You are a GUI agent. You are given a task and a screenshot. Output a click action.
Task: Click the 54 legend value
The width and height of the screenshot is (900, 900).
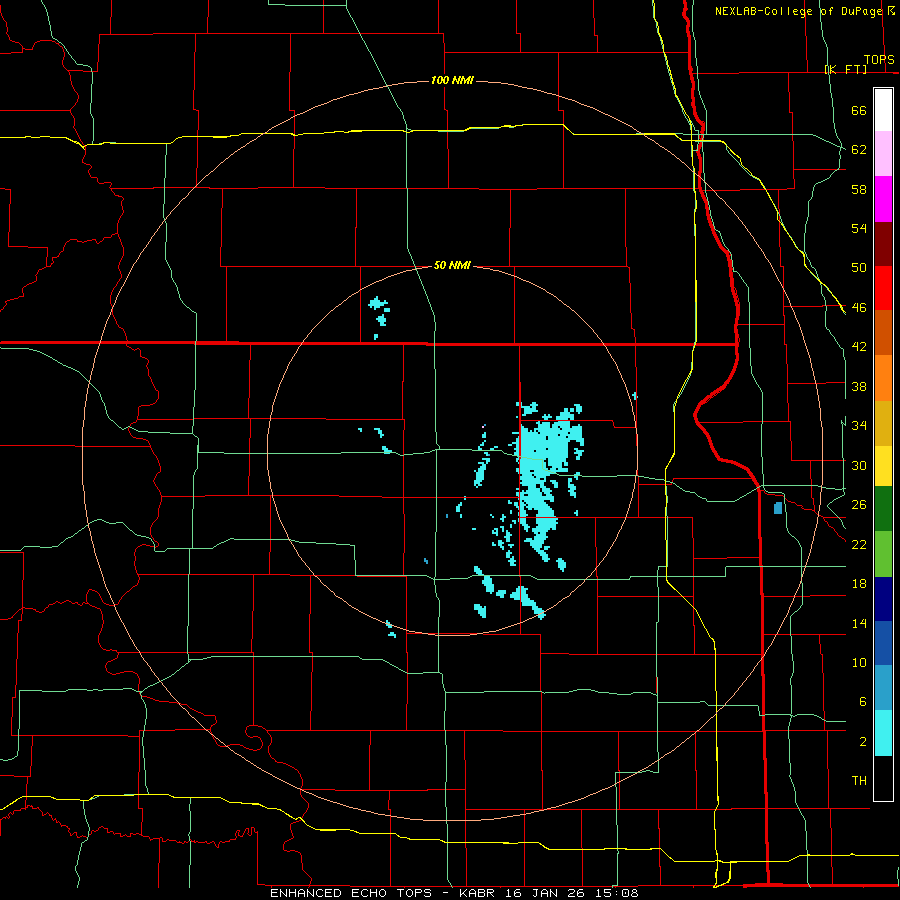pyautogui.click(x=859, y=228)
